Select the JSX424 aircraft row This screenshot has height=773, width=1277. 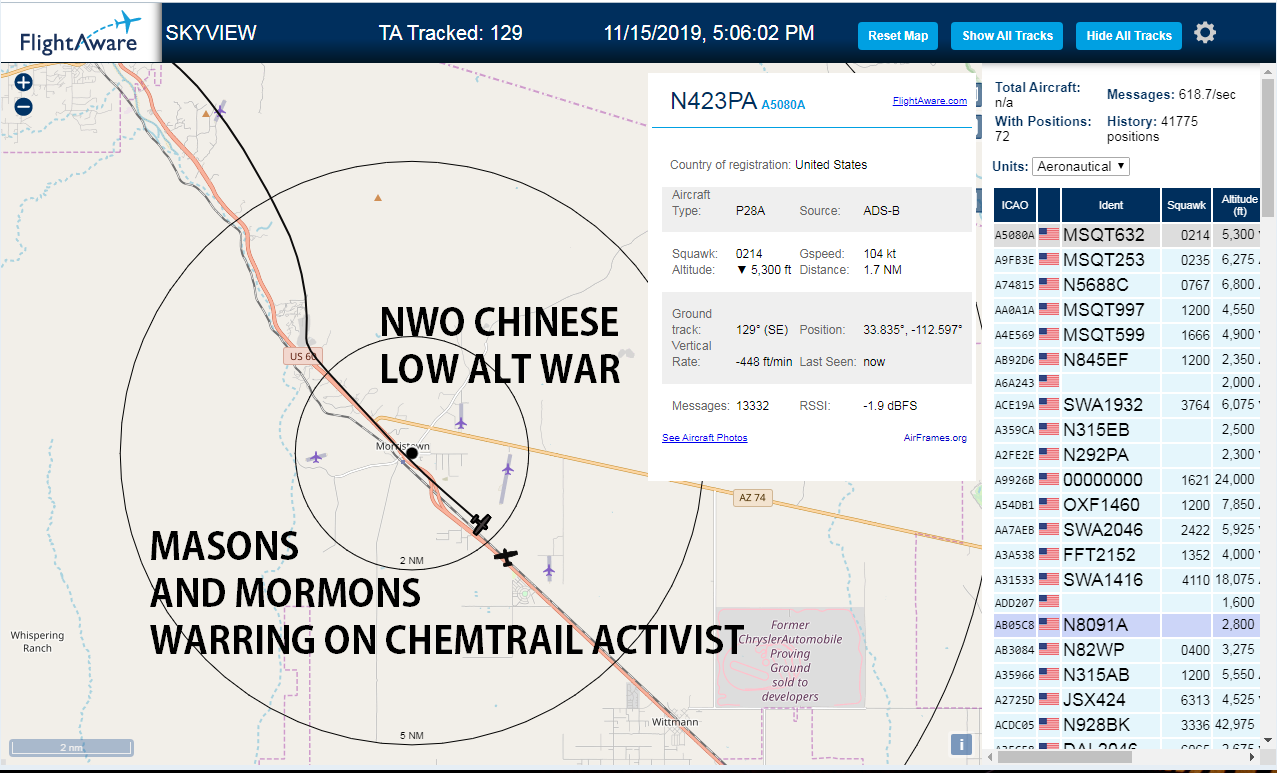coord(1128,699)
